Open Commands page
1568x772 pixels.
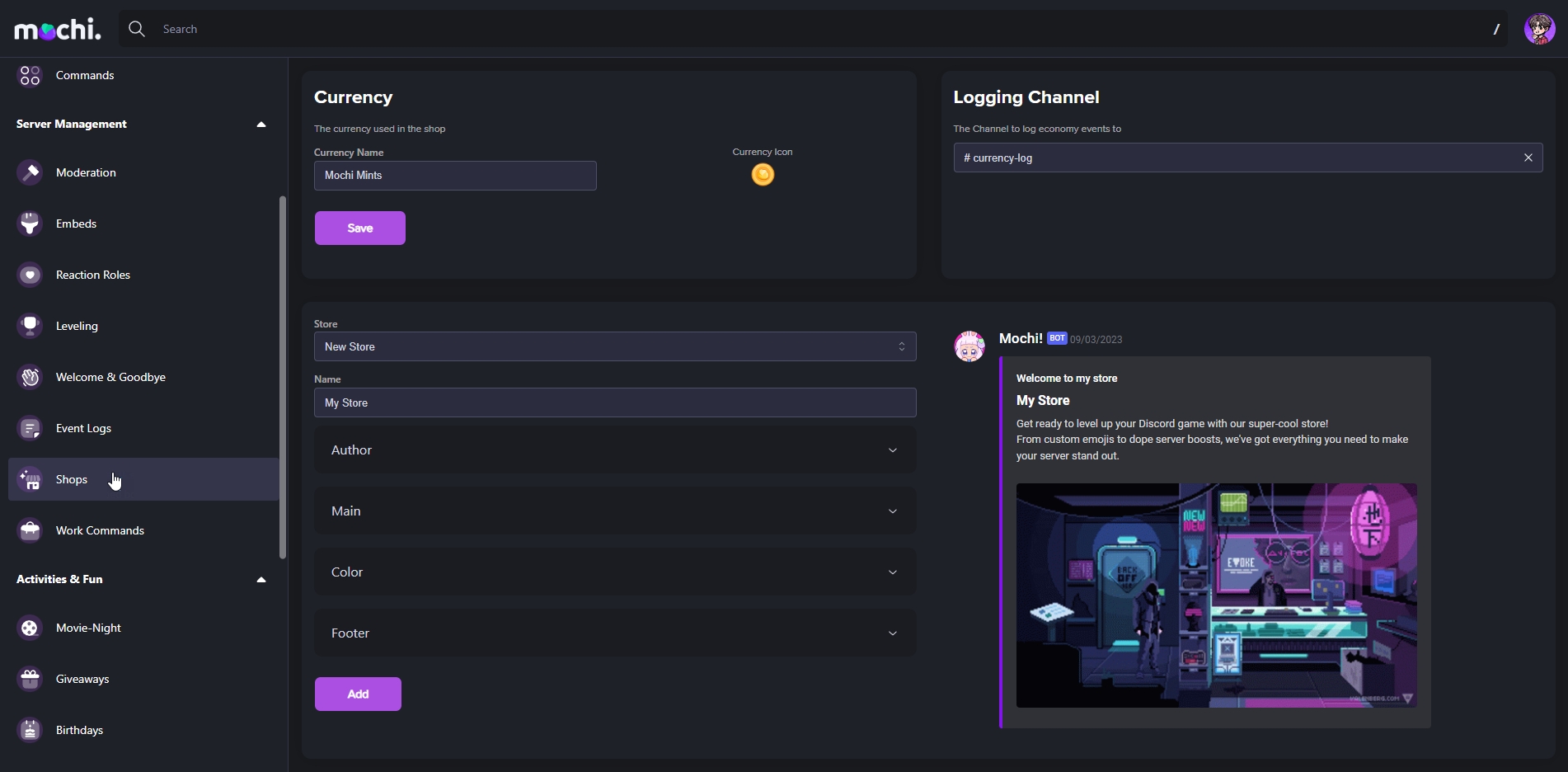(85, 75)
